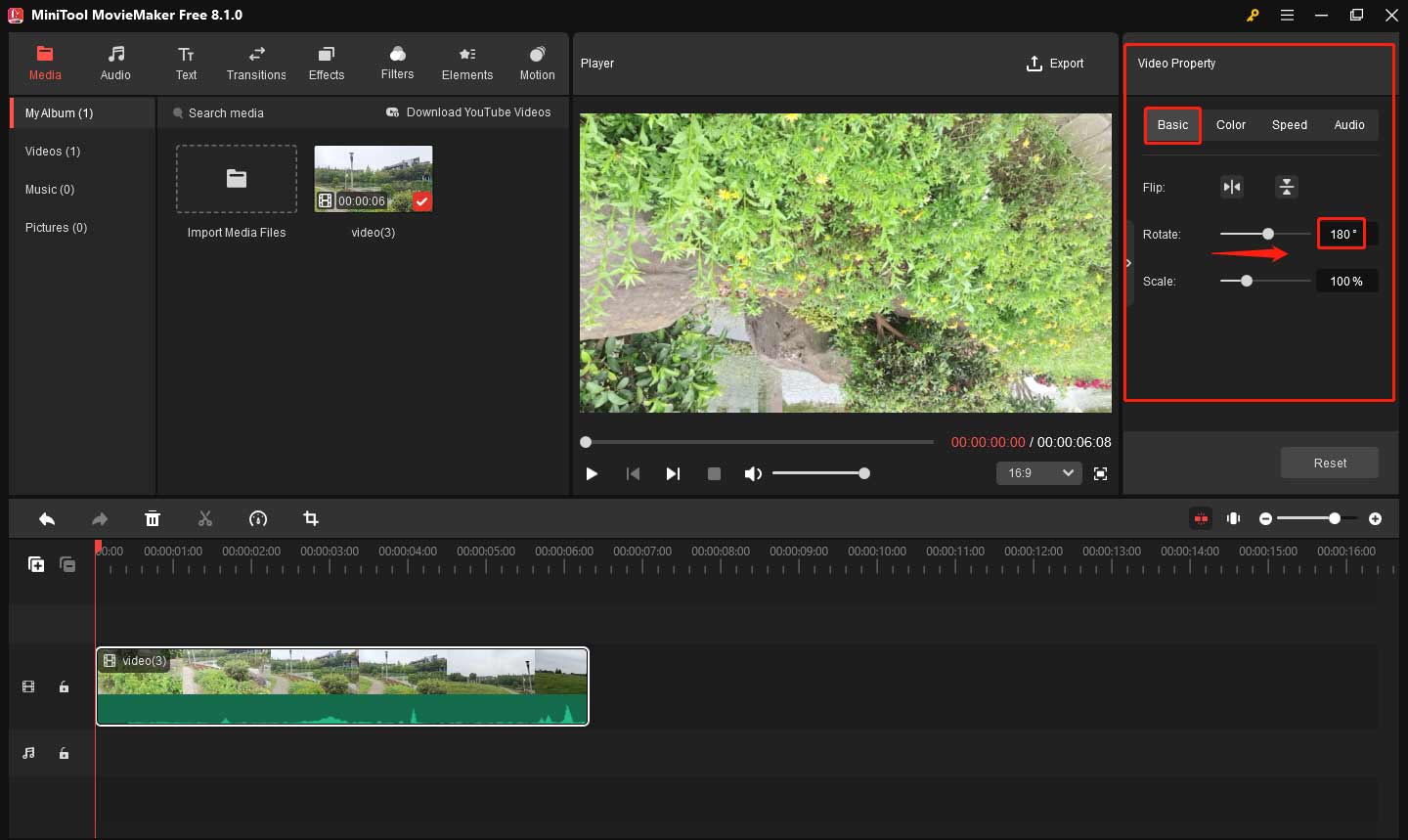This screenshot has width=1408, height=840.
Task: Switch to Basic property tab
Action: point(1172,125)
